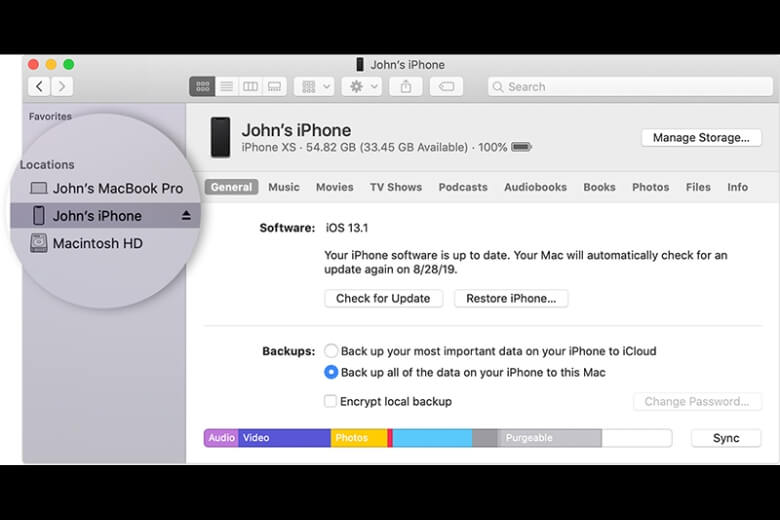Switch to the Books tab
780x520 pixels.
[x=599, y=187]
